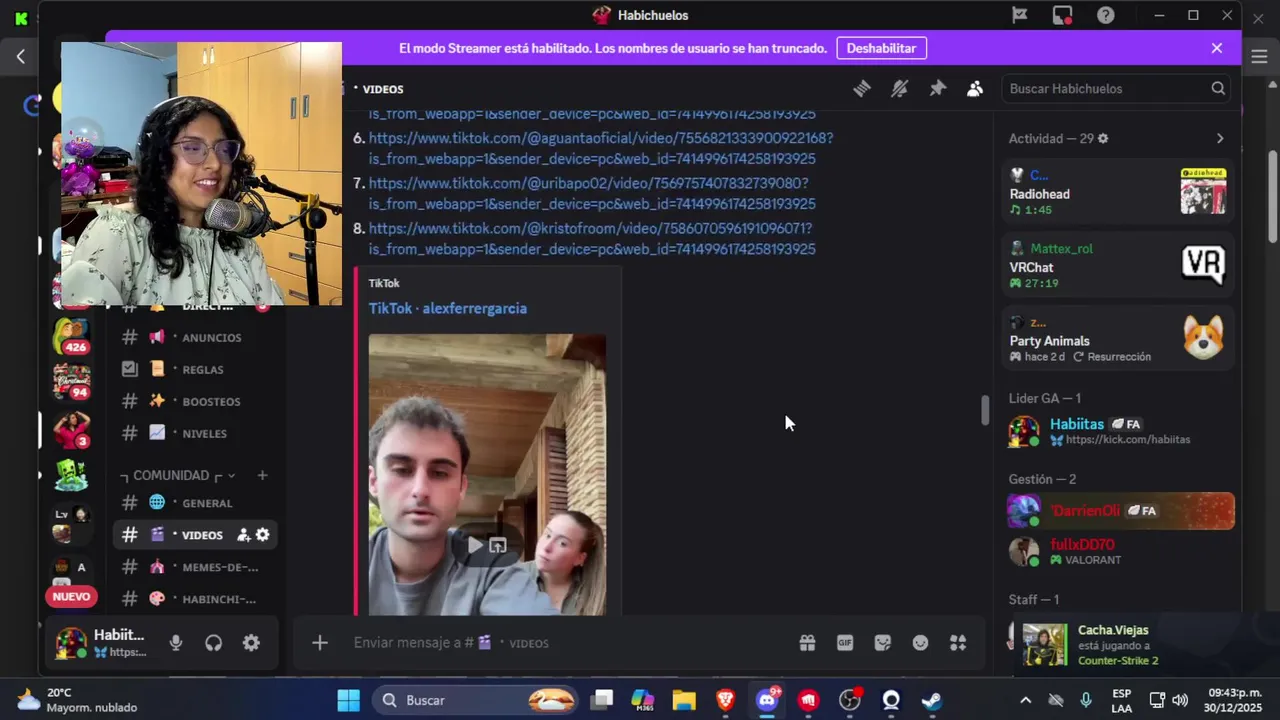The height and width of the screenshot is (720, 1280).
Task: Select the Minecraft creeper server icon
Action: pos(71,474)
